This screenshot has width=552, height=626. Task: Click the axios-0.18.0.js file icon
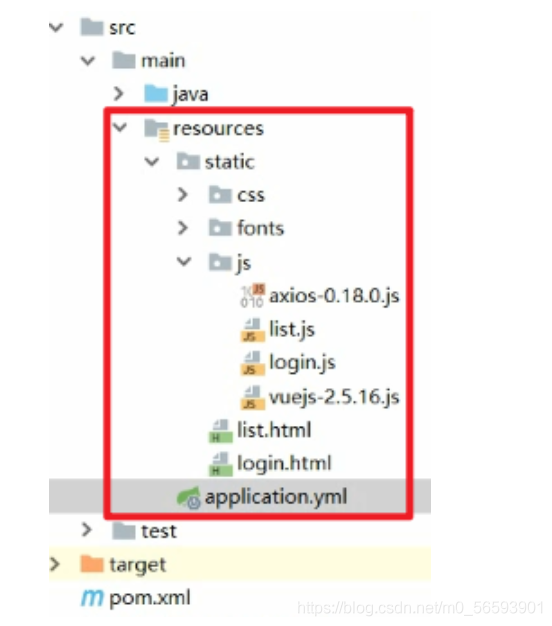pos(252,296)
